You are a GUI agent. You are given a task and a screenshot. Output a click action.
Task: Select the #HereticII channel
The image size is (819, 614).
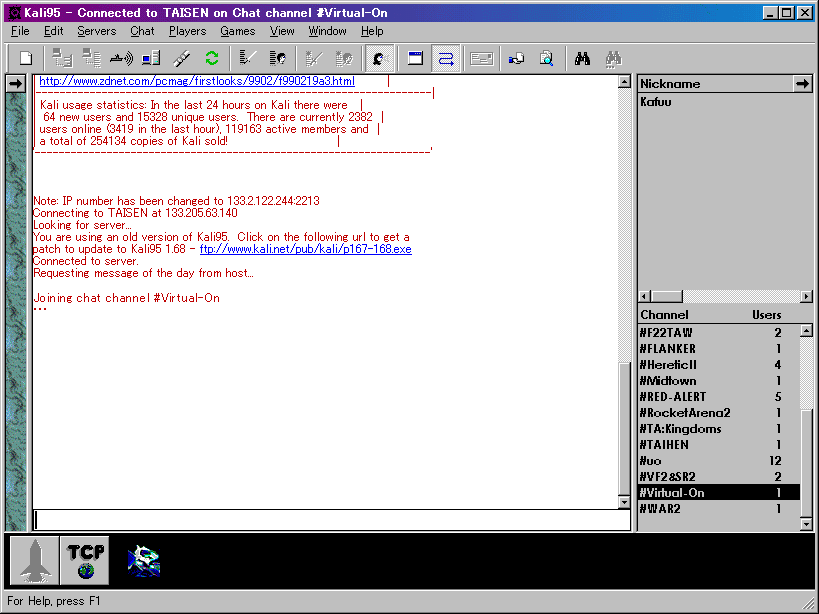(x=719, y=365)
